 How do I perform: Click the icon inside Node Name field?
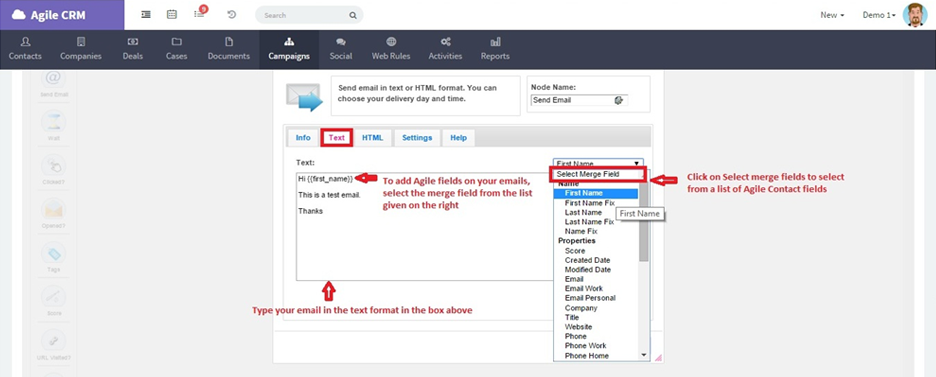click(x=618, y=100)
